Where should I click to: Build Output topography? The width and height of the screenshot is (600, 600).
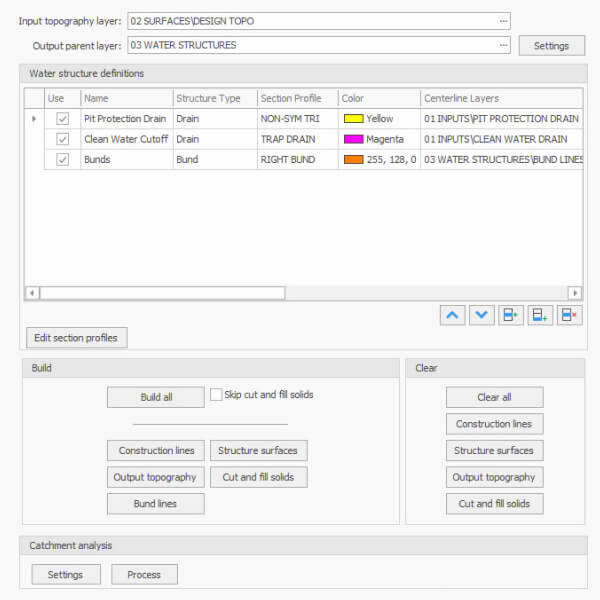(x=156, y=477)
